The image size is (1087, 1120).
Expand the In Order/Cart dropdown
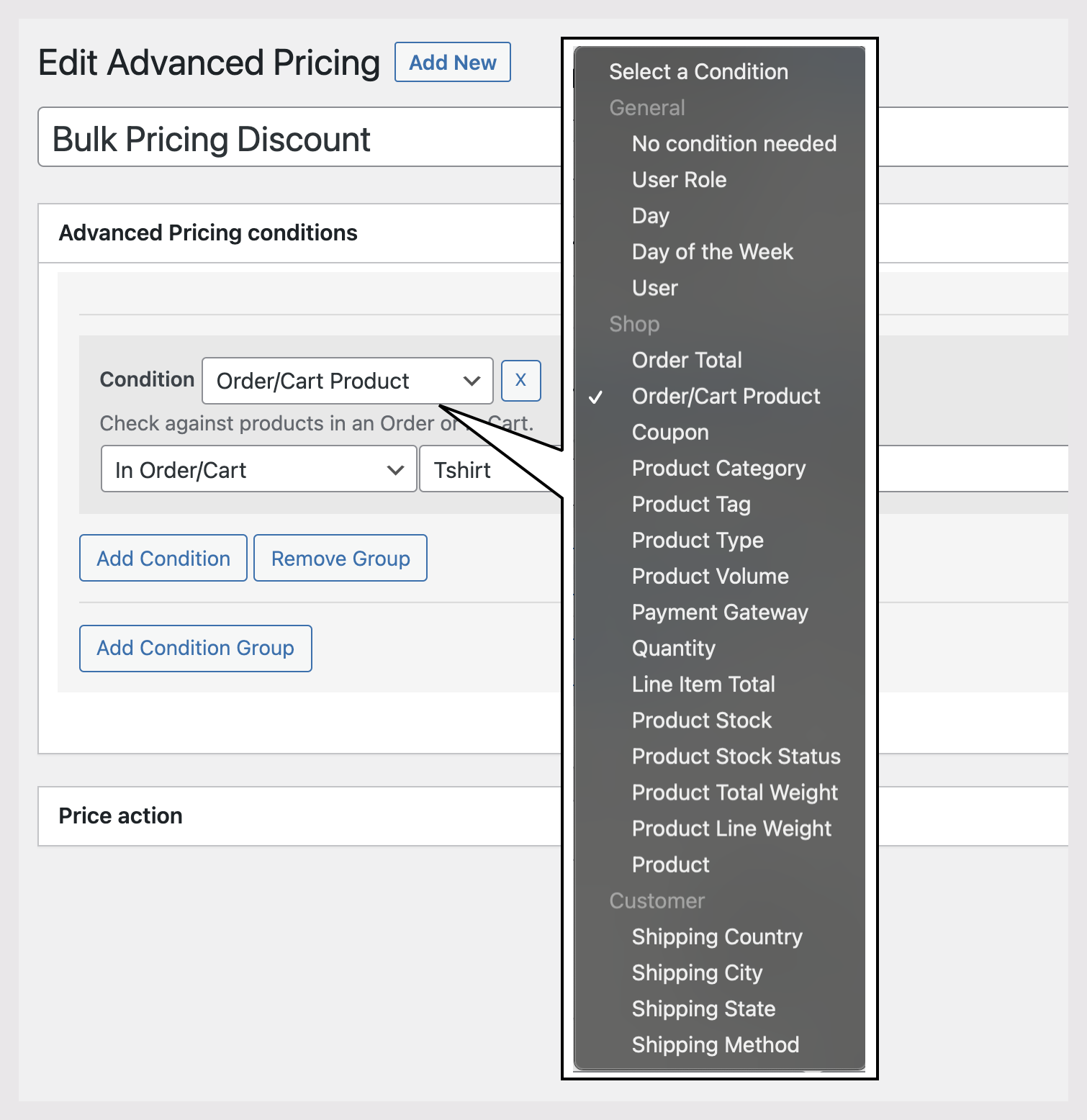click(258, 469)
